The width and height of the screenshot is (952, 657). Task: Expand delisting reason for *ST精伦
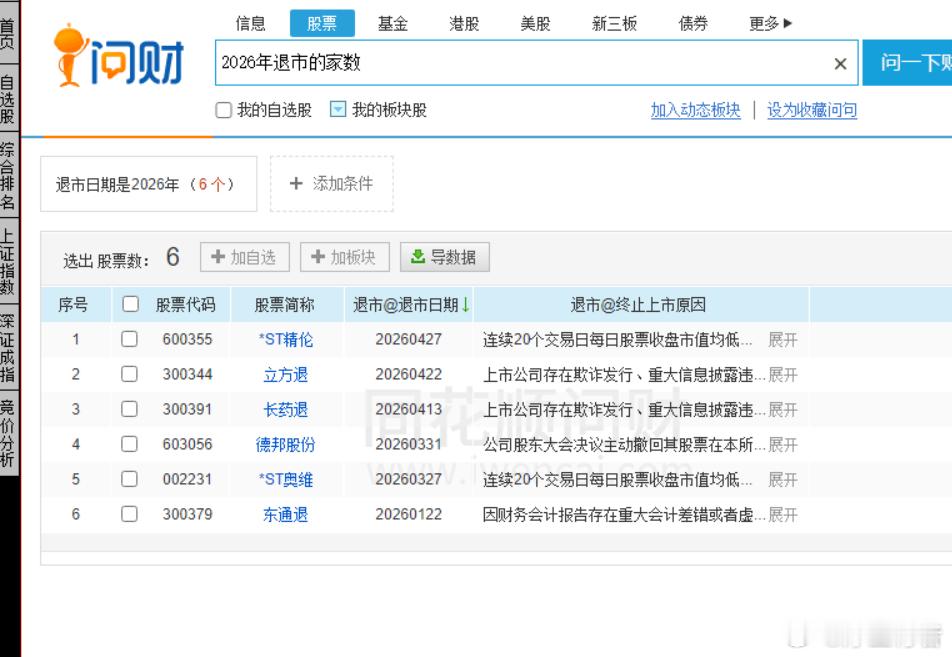pos(783,339)
